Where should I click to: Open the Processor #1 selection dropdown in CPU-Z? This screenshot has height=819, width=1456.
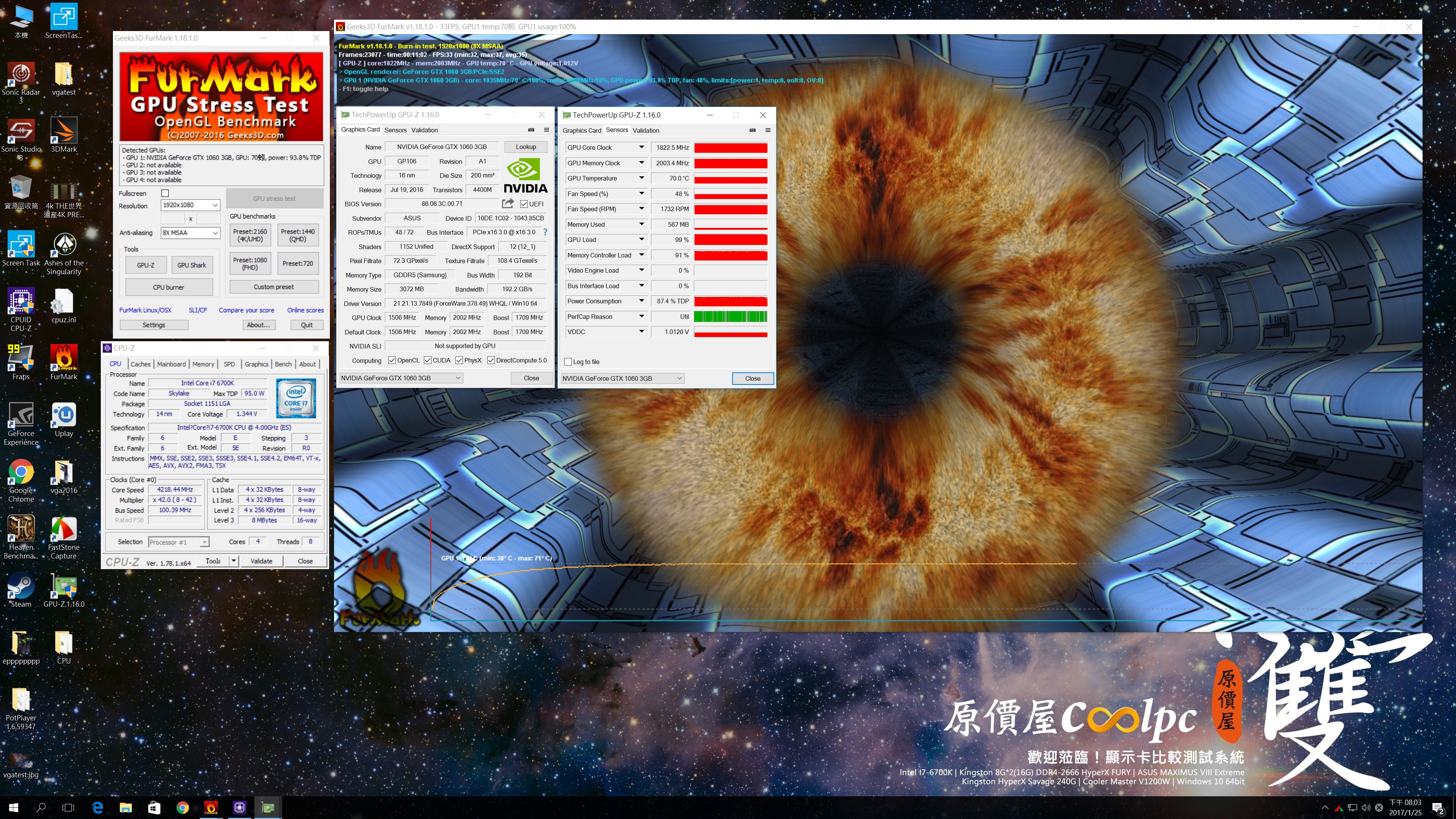(179, 542)
